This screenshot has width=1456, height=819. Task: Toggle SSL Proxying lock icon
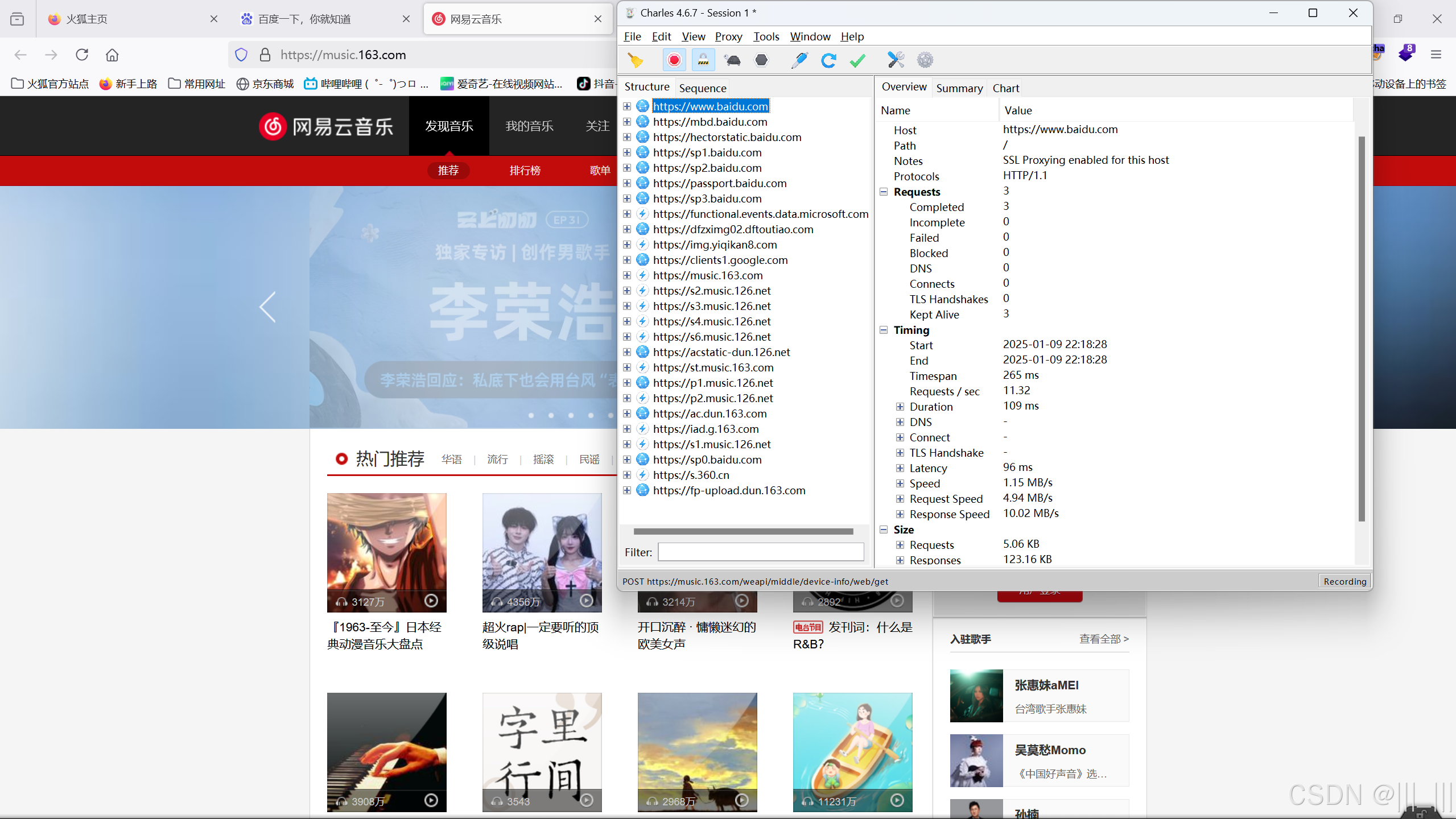pyautogui.click(x=703, y=60)
